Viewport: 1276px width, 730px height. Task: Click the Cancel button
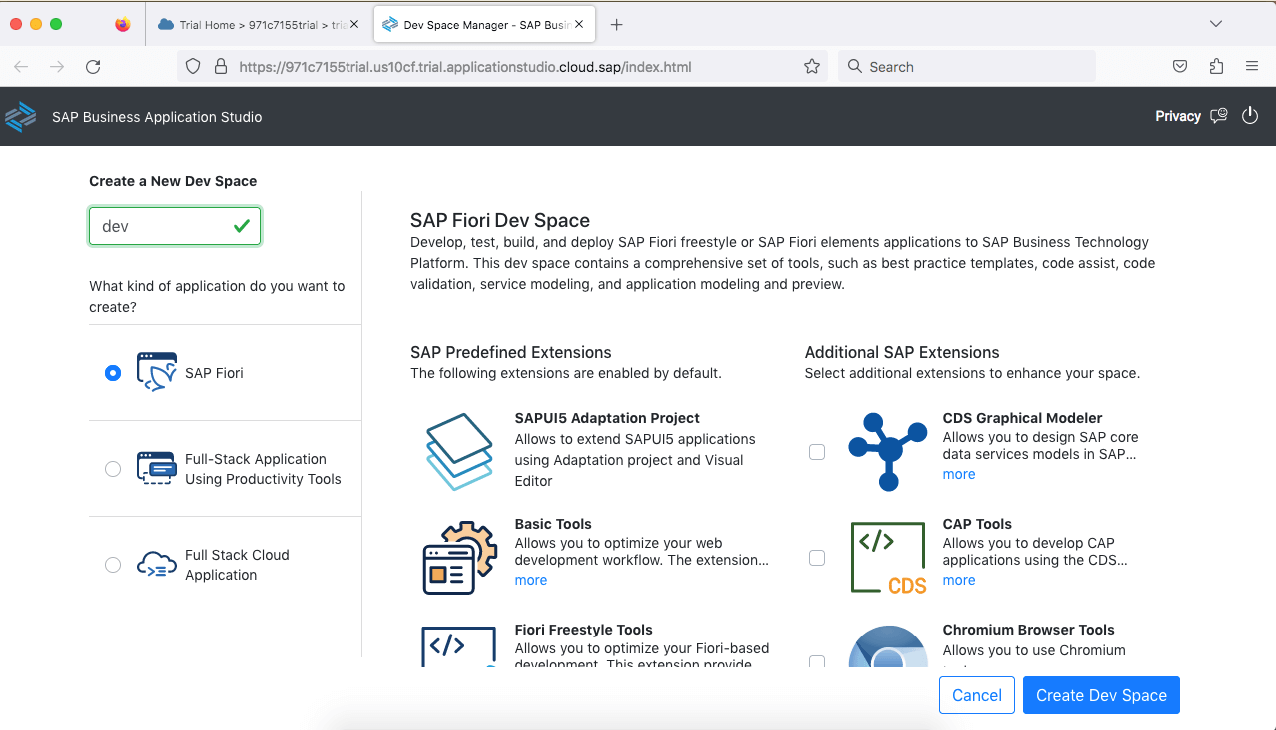coord(977,696)
